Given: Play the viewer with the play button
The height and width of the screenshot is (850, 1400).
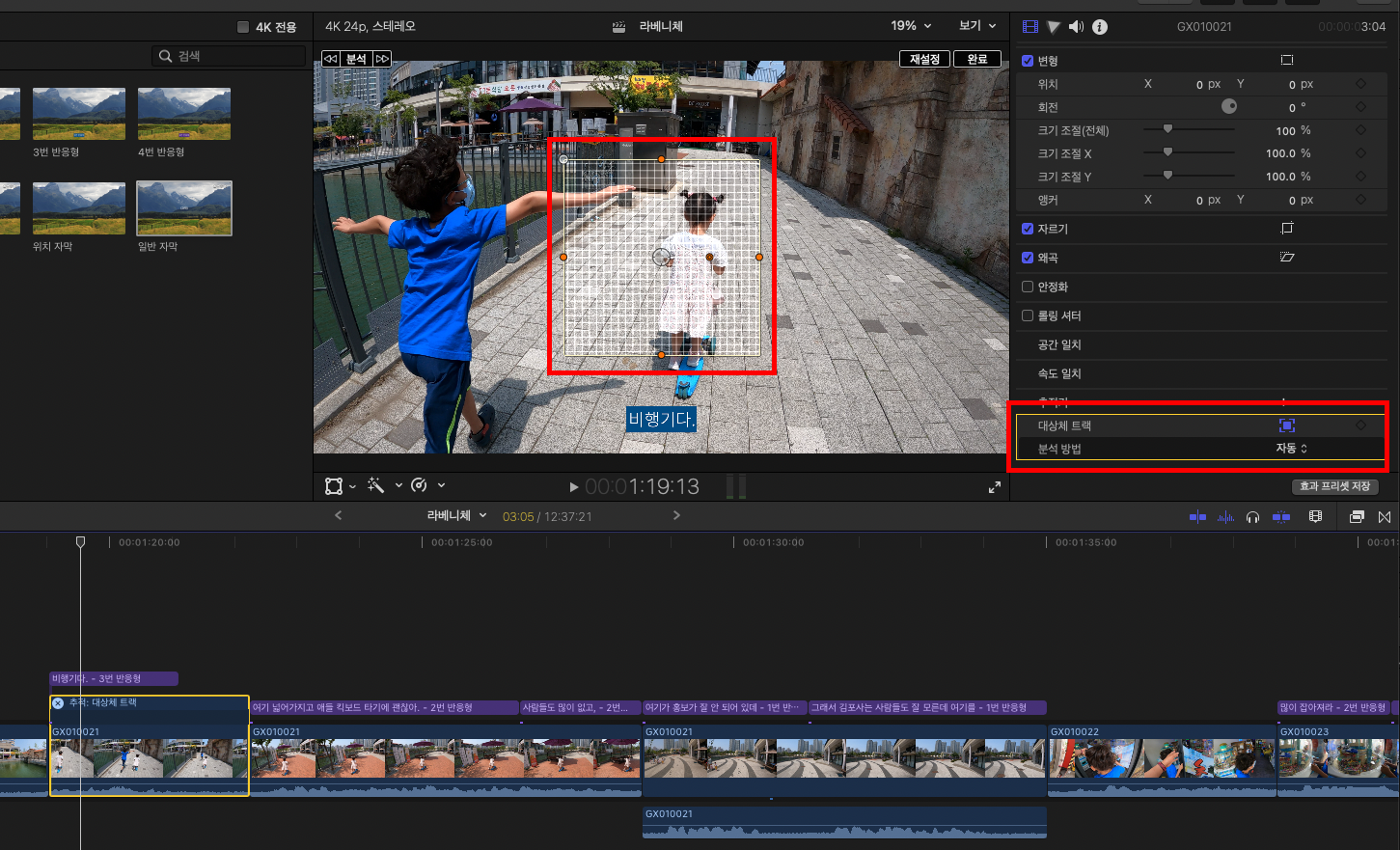Looking at the screenshot, I should click(x=574, y=487).
